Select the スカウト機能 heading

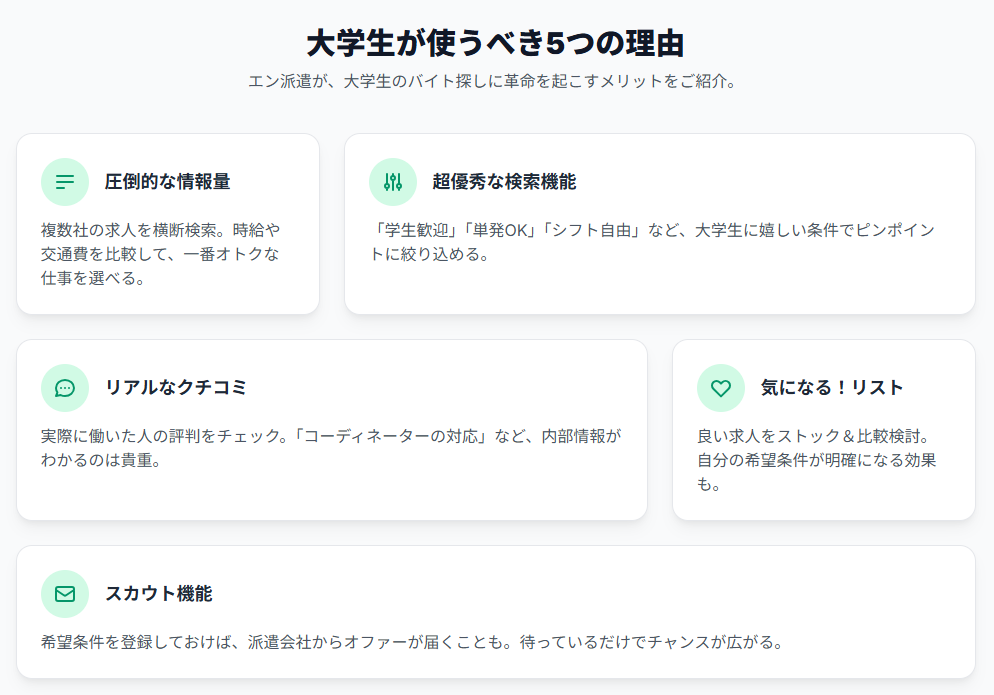(x=158, y=594)
